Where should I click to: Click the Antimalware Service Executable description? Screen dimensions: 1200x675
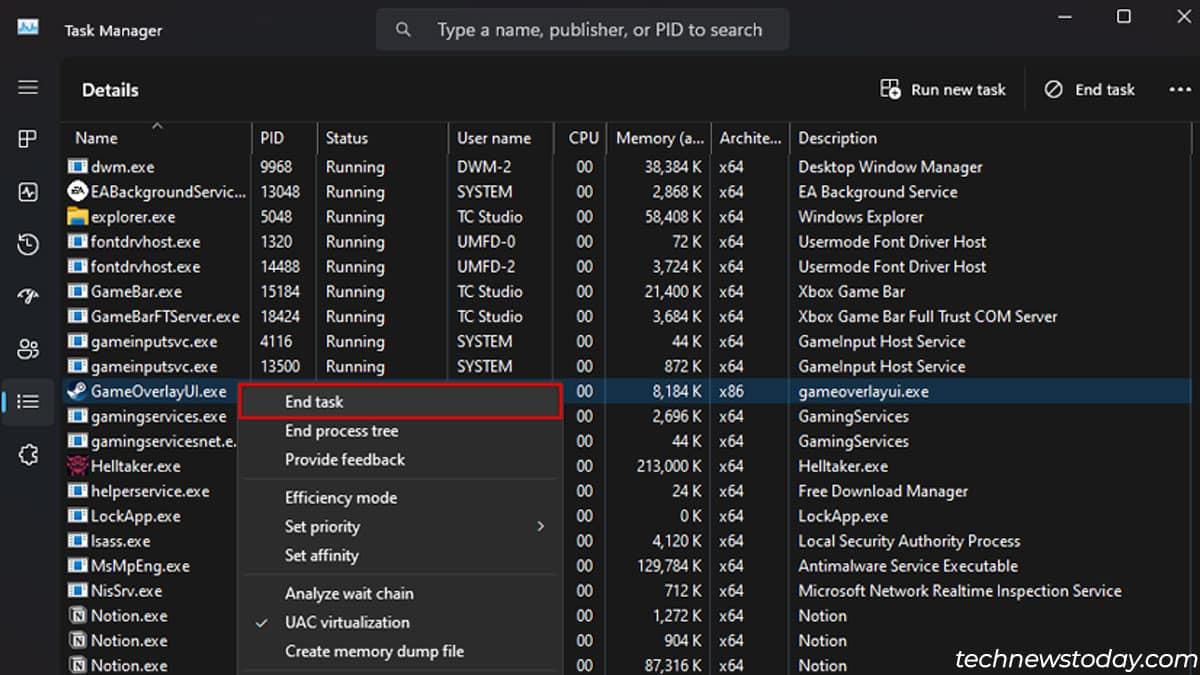click(908, 566)
